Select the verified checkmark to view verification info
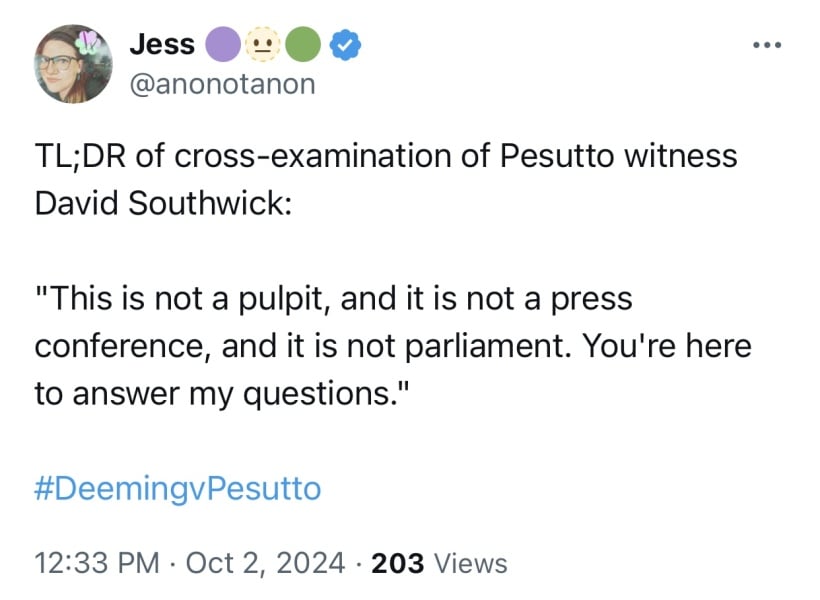The width and height of the screenshot is (820, 600). (x=345, y=44)
